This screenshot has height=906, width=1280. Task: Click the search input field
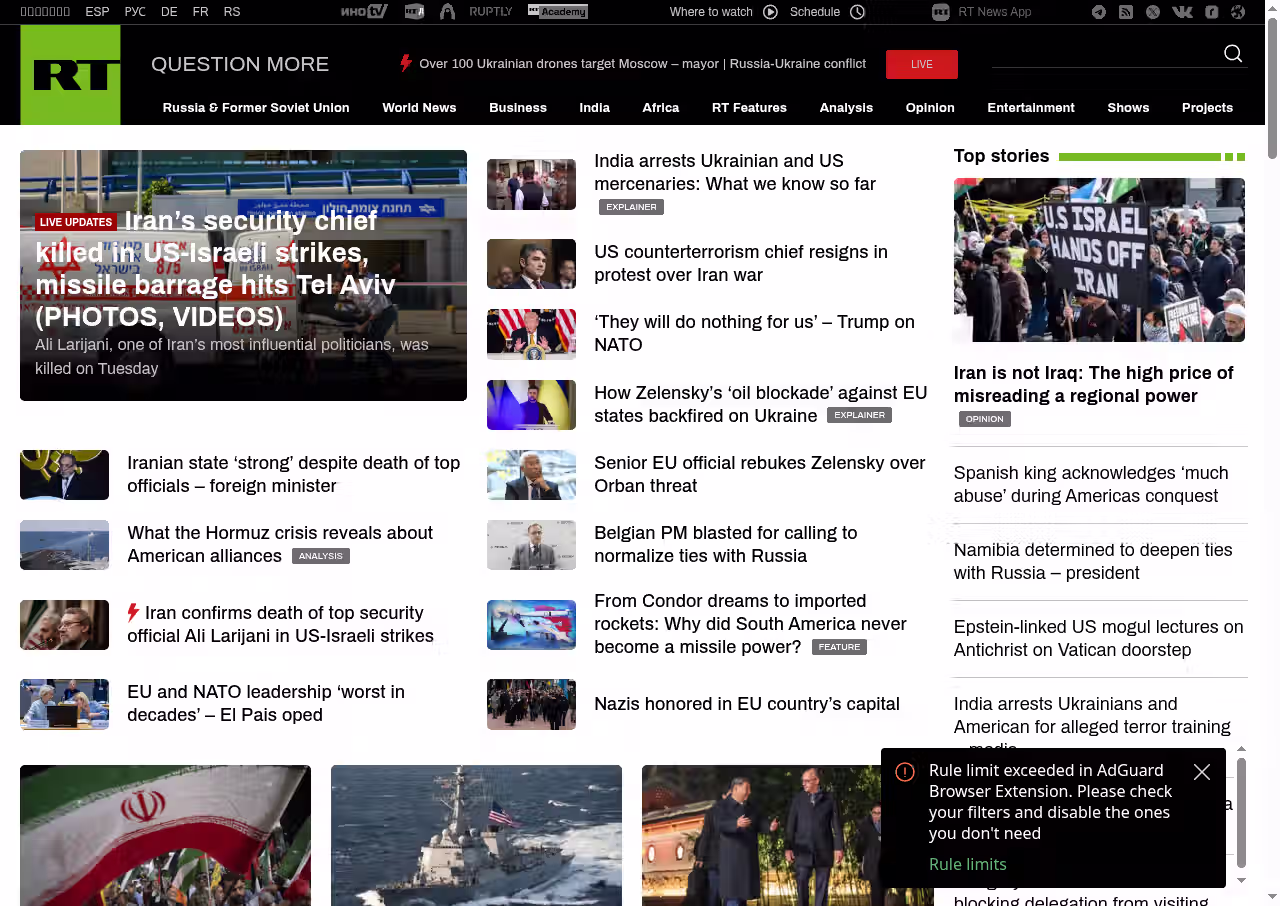point(1105,54)
